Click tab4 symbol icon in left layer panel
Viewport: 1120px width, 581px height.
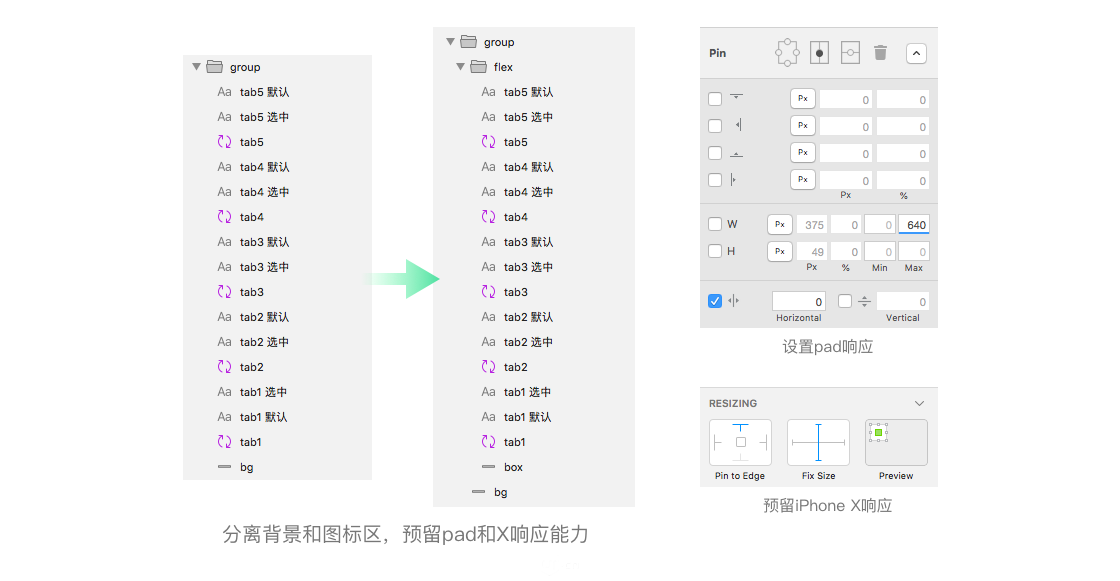224,217
